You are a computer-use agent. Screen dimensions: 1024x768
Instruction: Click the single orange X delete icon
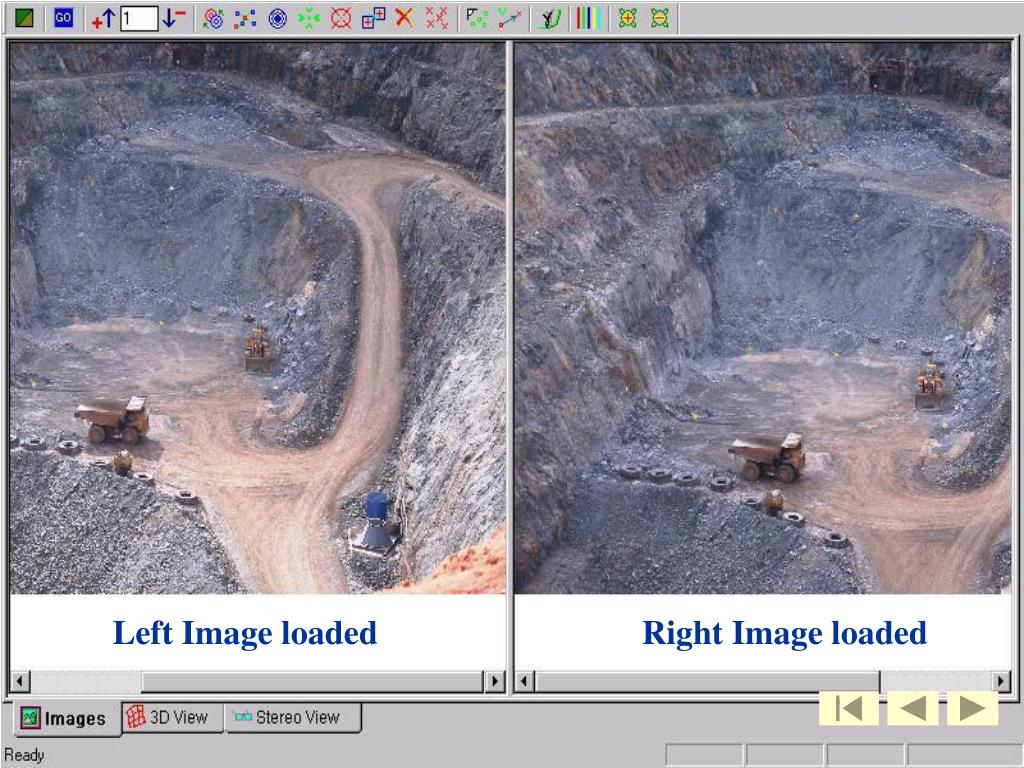(x=404, y=18)
